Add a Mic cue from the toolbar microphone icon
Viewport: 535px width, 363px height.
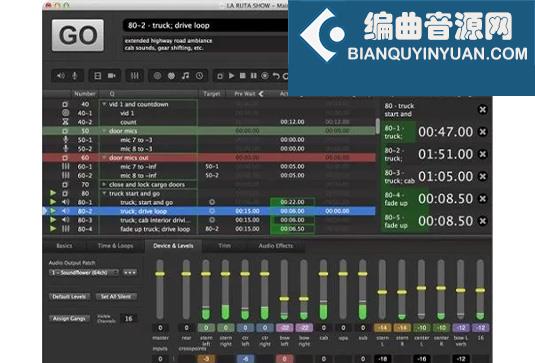[x=75, y=76]
